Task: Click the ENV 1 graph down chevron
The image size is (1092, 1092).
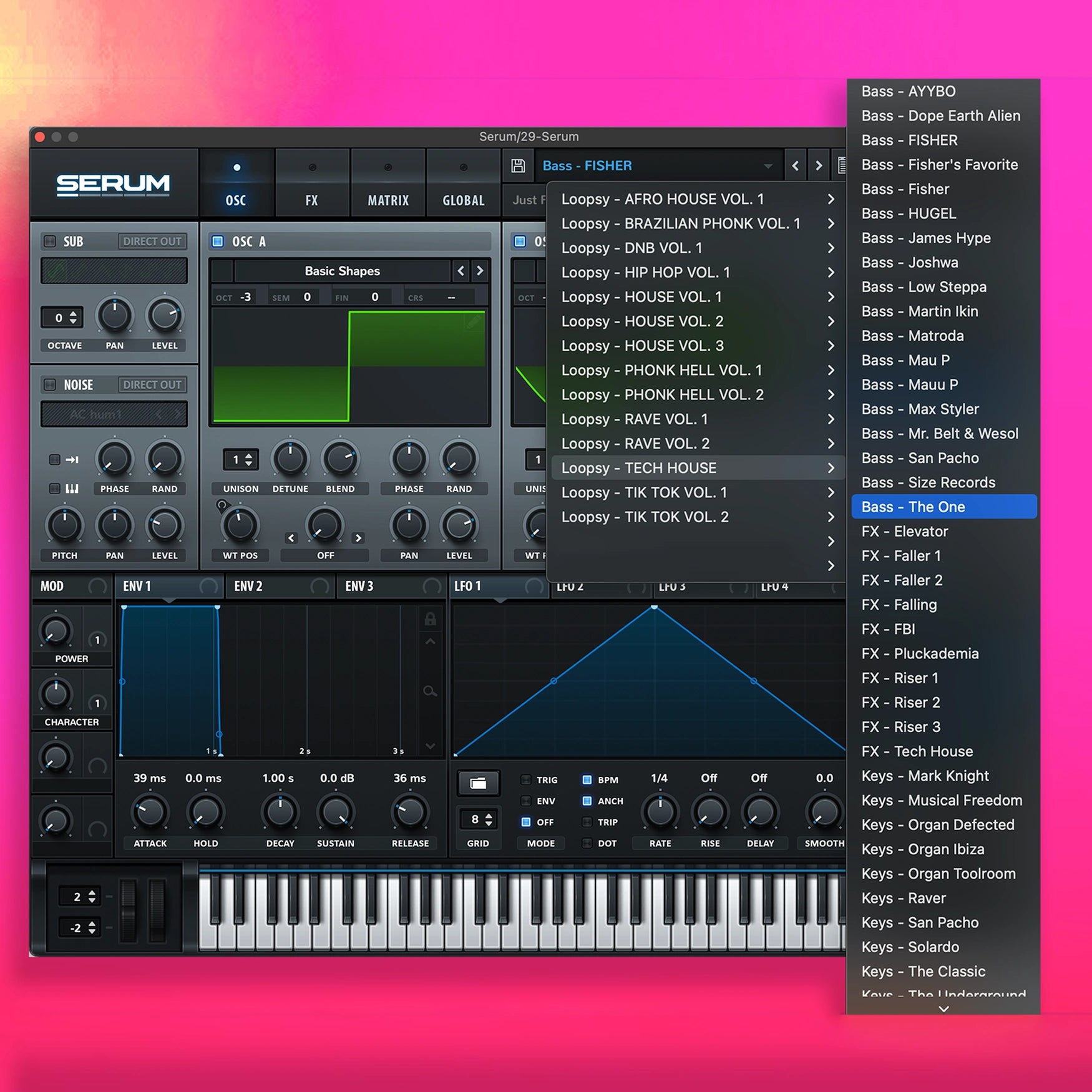Action: point(430,746)
